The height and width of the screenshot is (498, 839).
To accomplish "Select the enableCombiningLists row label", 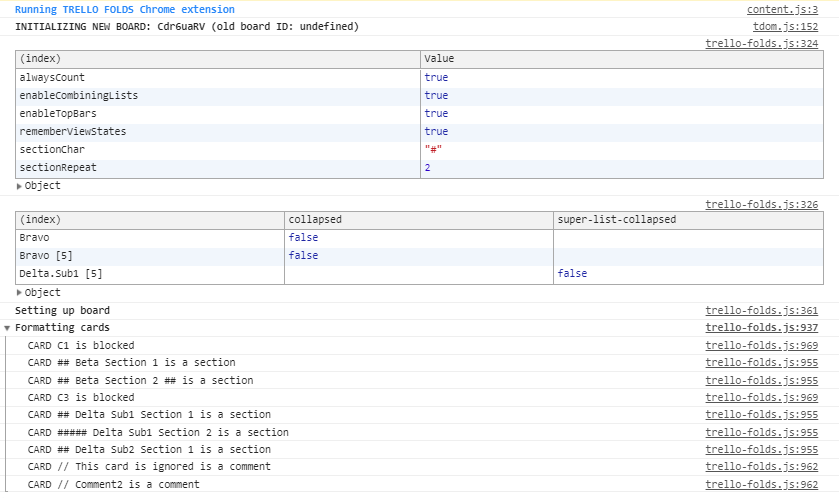I will point(79,95).
